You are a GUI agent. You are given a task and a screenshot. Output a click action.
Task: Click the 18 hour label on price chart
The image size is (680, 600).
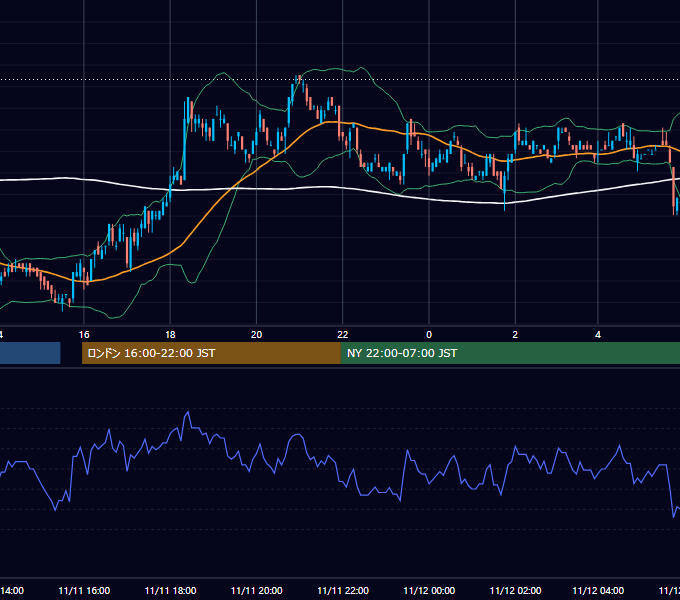(170, 335)
